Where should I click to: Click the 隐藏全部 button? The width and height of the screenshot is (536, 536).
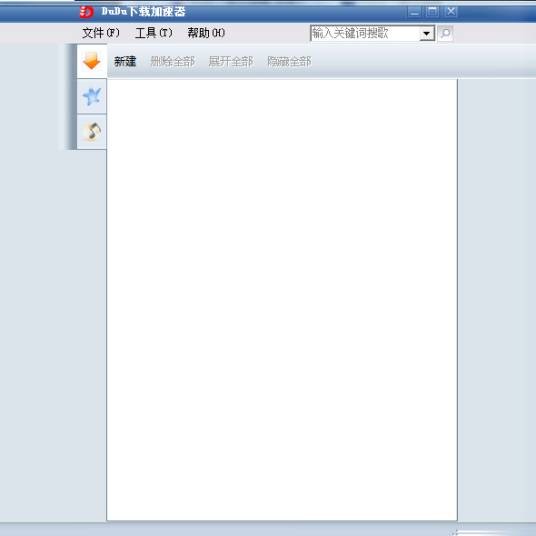tap(289, 62)
